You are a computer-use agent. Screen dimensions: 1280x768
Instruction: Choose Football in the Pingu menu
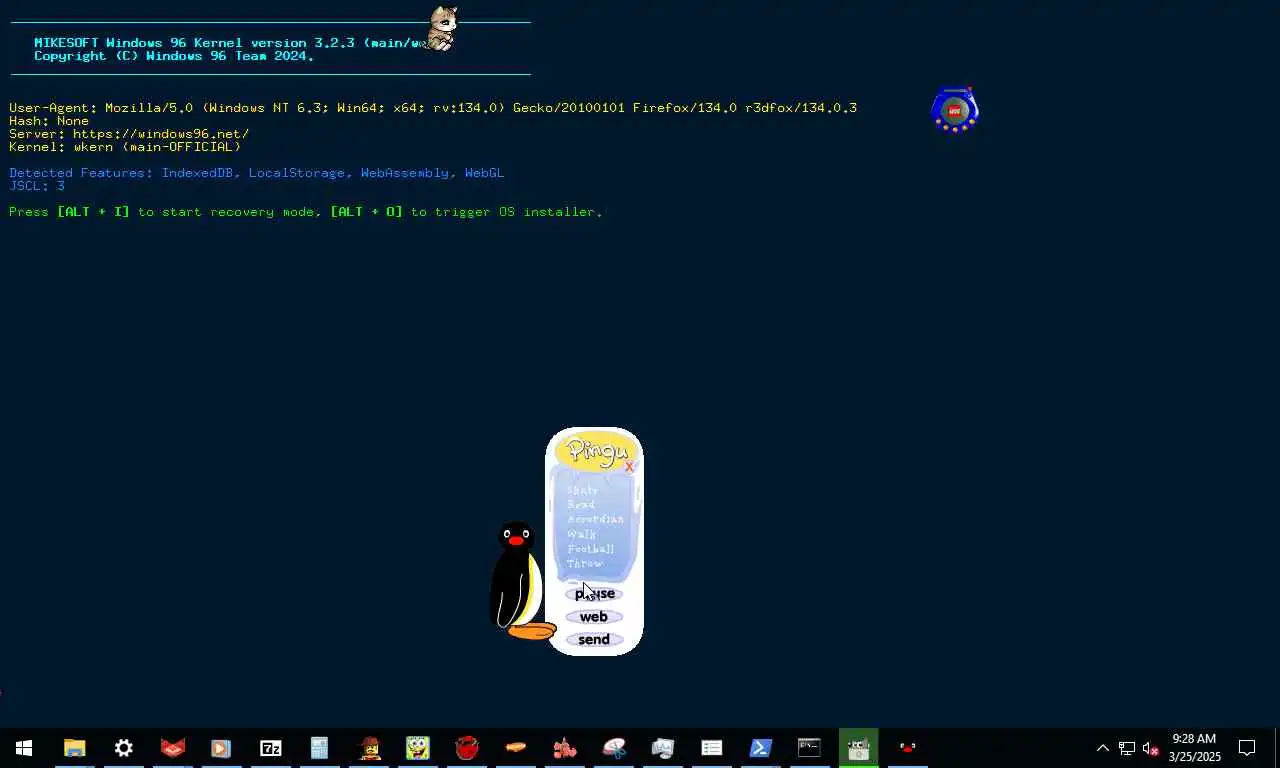point(590,549)
